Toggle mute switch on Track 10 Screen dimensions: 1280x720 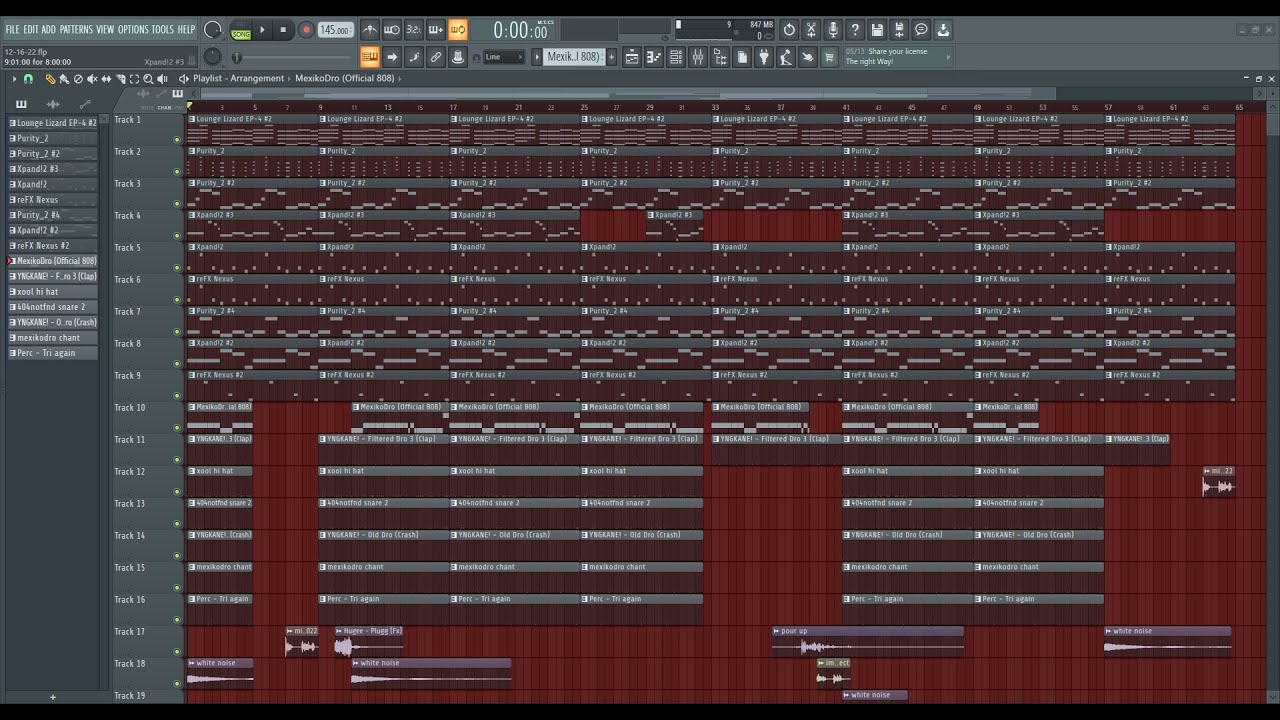click(178, 427)
